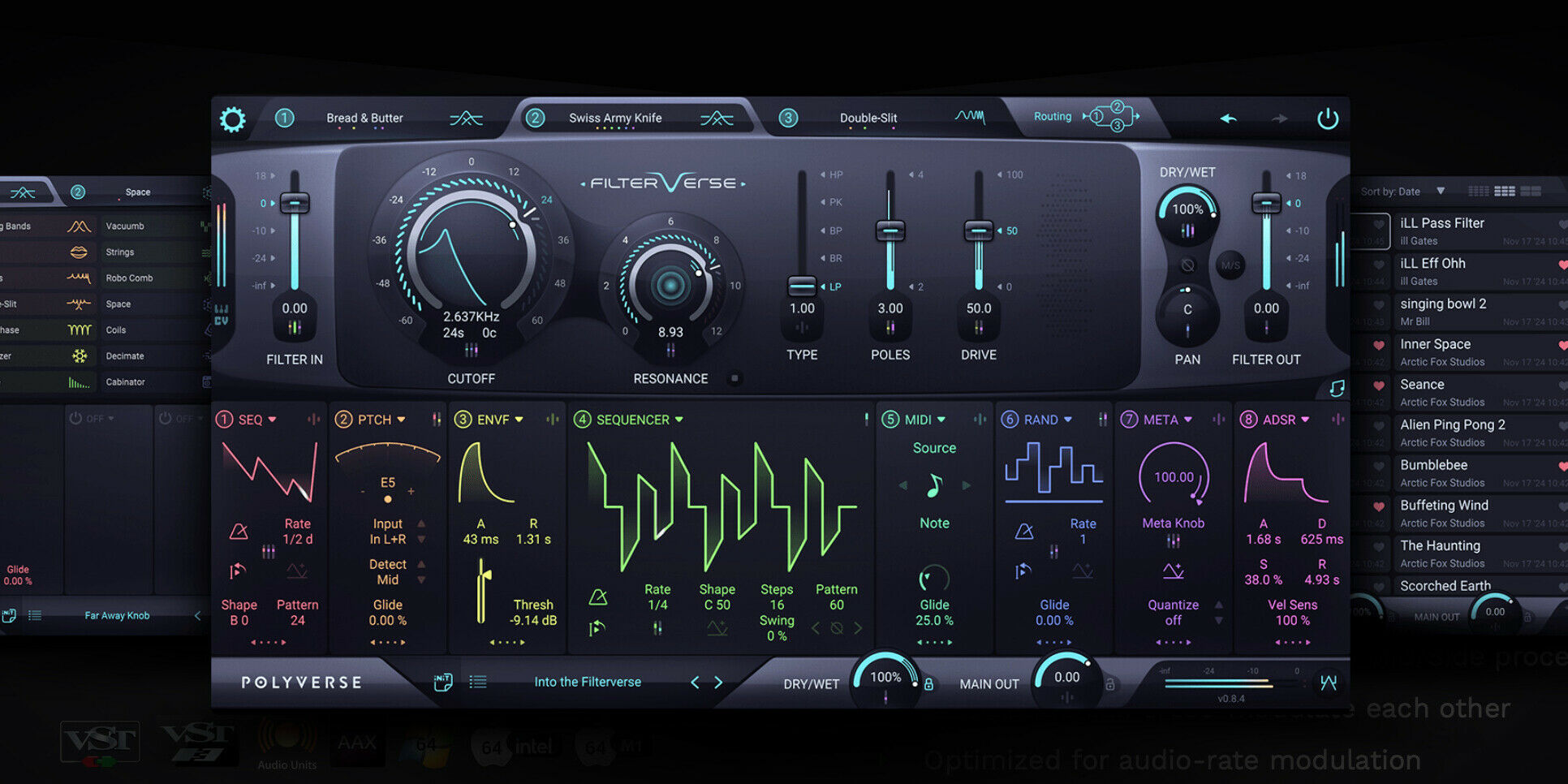Toggle the Main Out lock icon
This screenshot has height=784, width=1568.
1109,684
